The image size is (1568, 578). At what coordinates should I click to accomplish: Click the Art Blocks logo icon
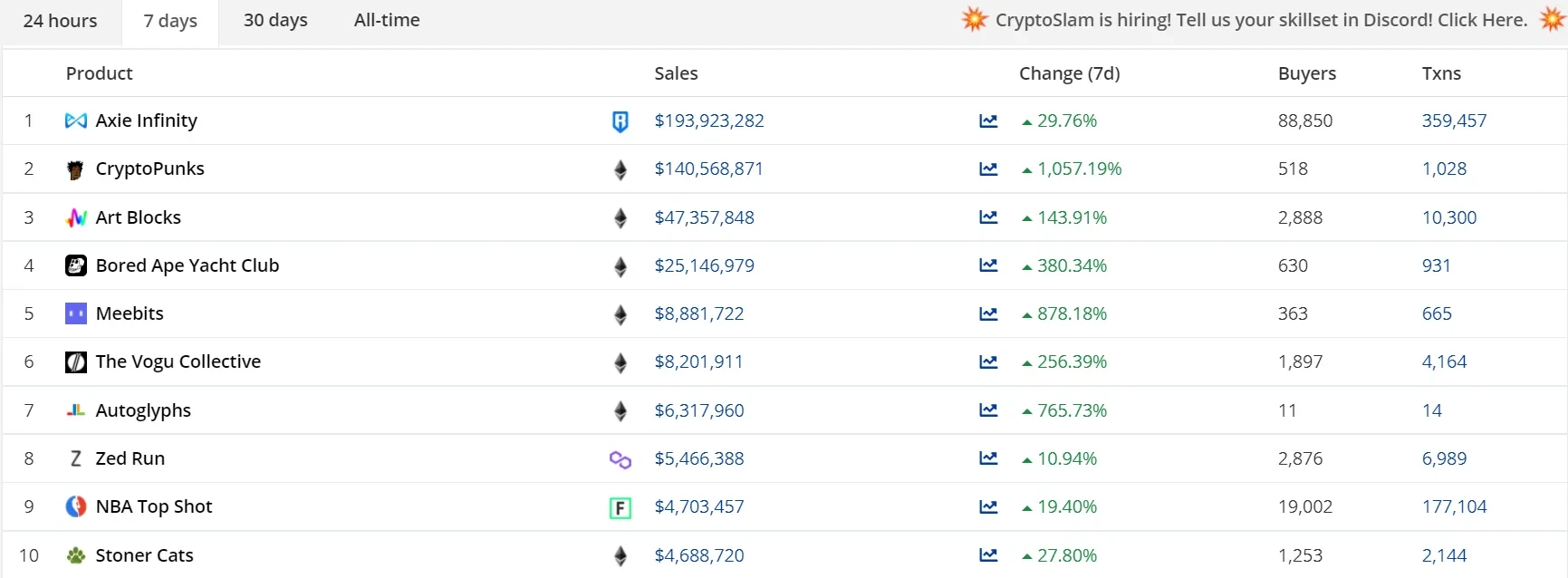coord(76,217)
